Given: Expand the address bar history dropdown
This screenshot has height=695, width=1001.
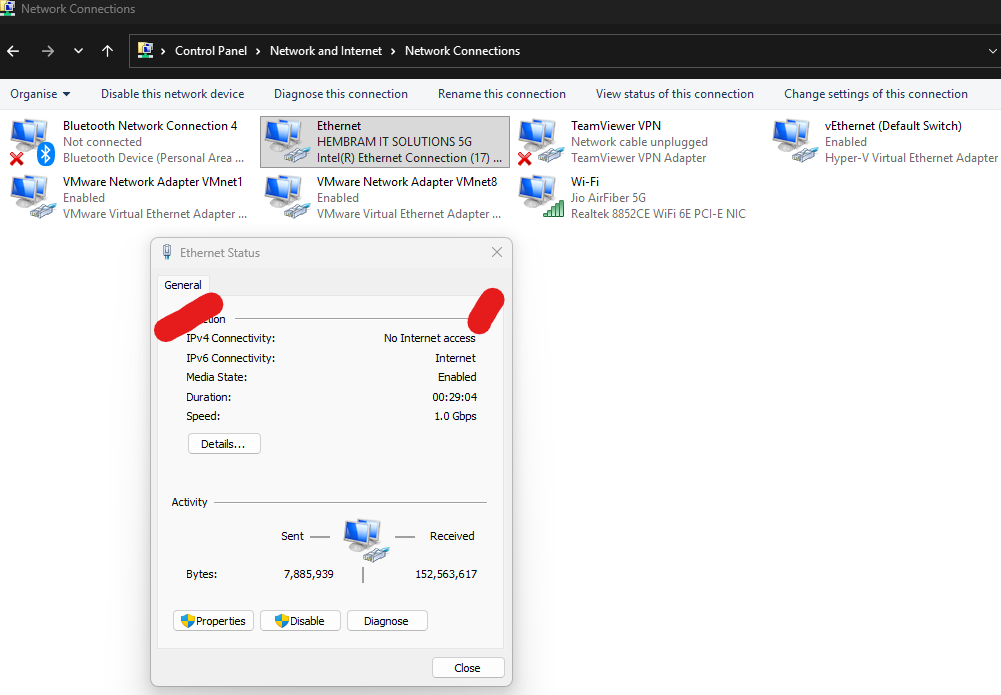Looking at the screenshot, I should [992, 51].
